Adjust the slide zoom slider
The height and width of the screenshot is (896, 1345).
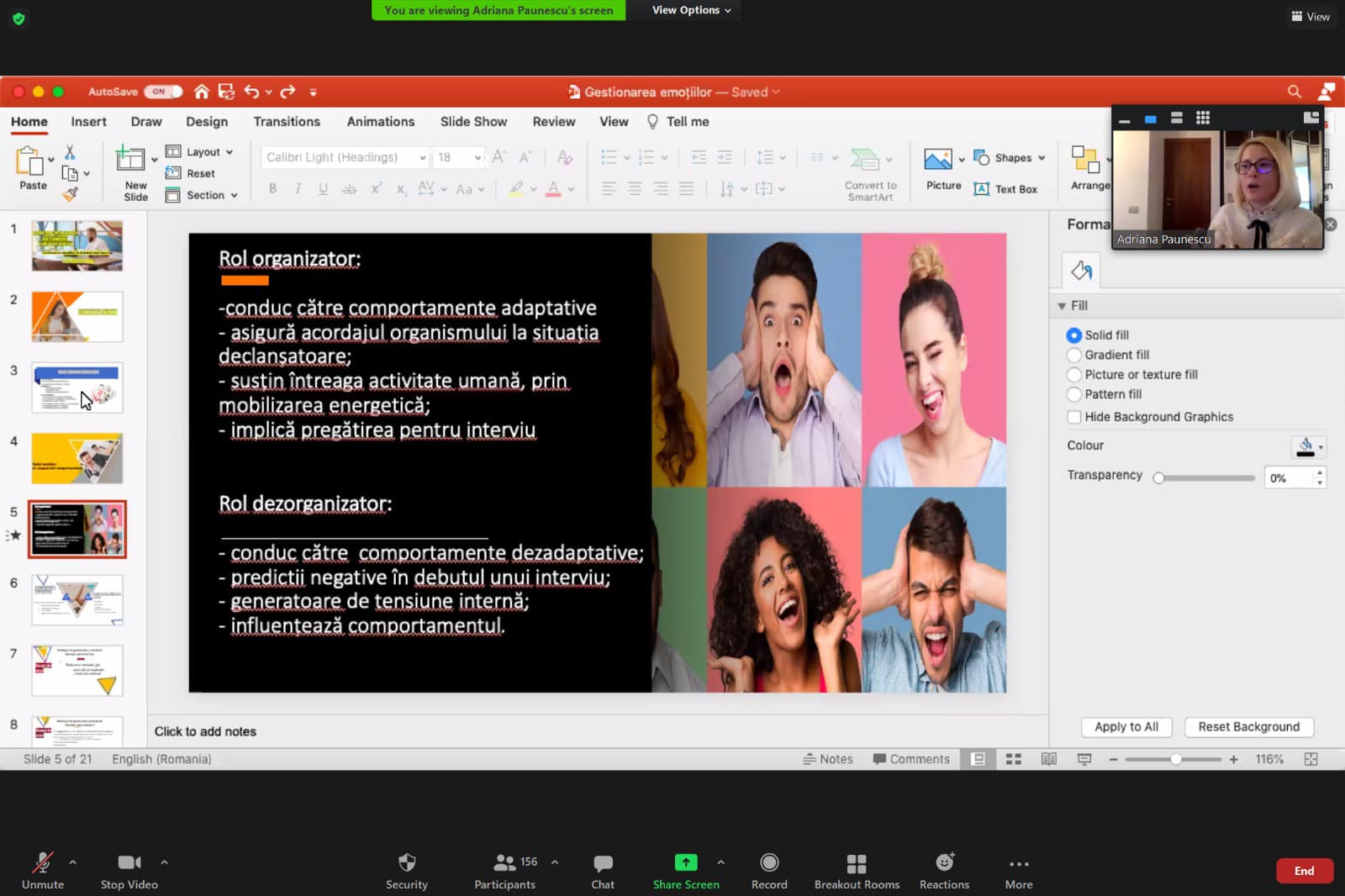click(1174, 759)
